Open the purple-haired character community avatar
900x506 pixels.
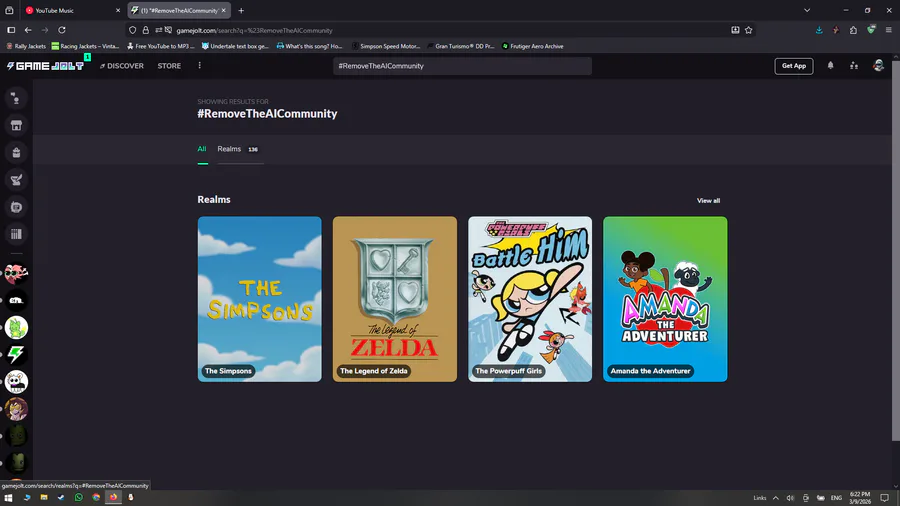[16, 409]
